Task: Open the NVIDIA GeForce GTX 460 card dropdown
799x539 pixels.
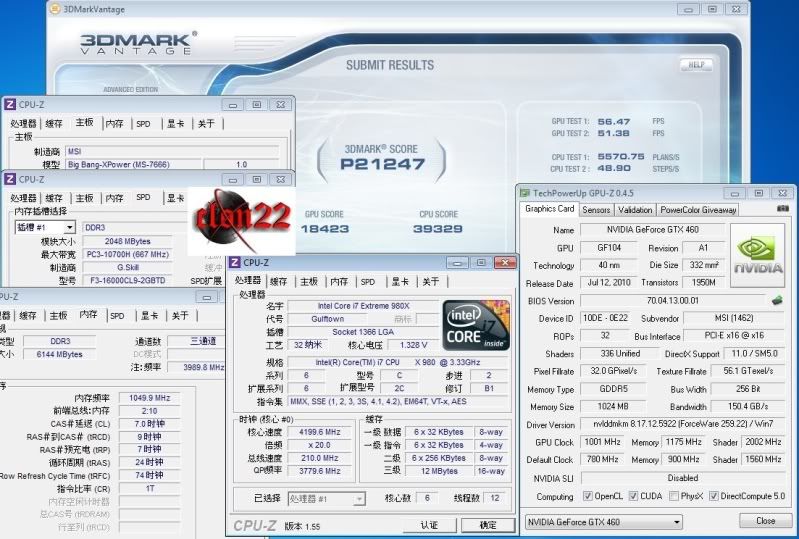Action: [x=604, y=522]
